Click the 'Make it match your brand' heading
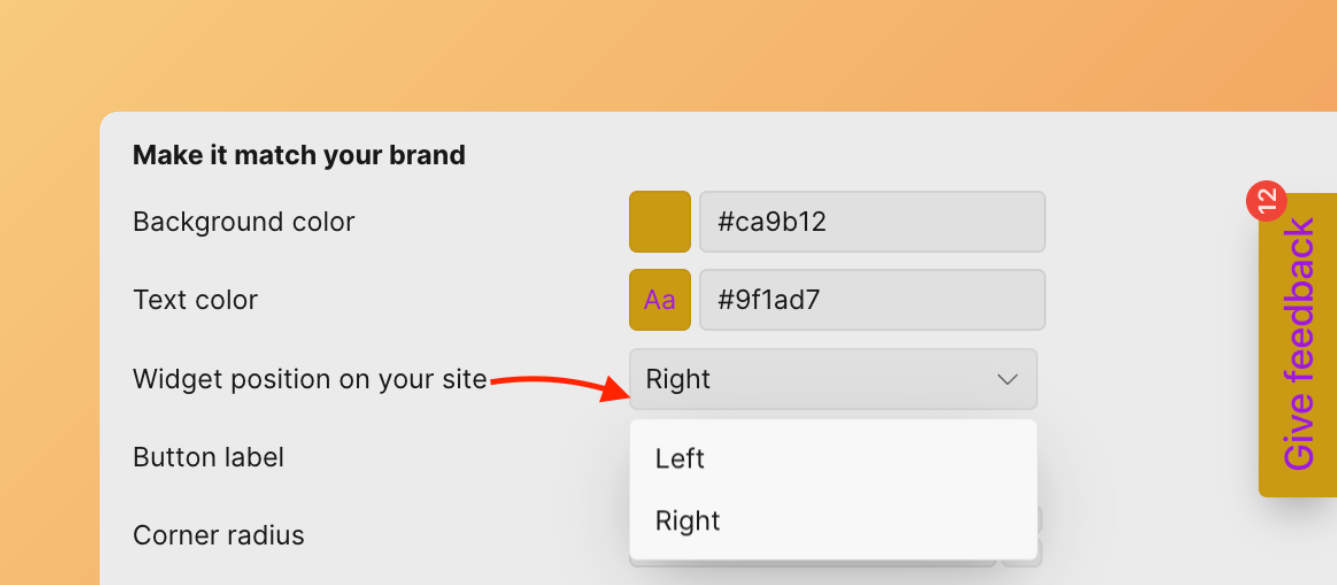Image resolution: width=1337 pixels, height=585 pixels. pyautogui.click(x=299, y=156)
